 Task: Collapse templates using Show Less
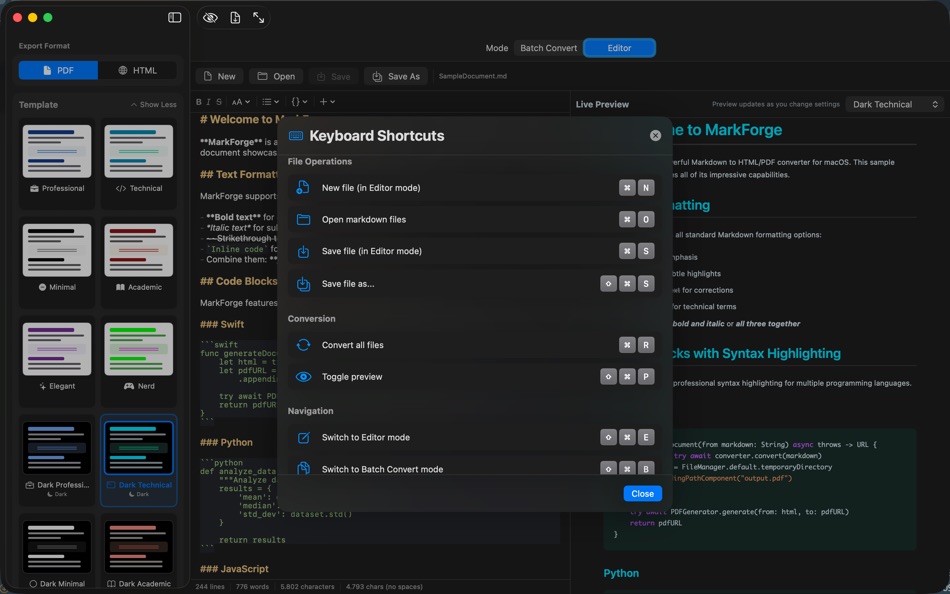(x=158, y=104)
